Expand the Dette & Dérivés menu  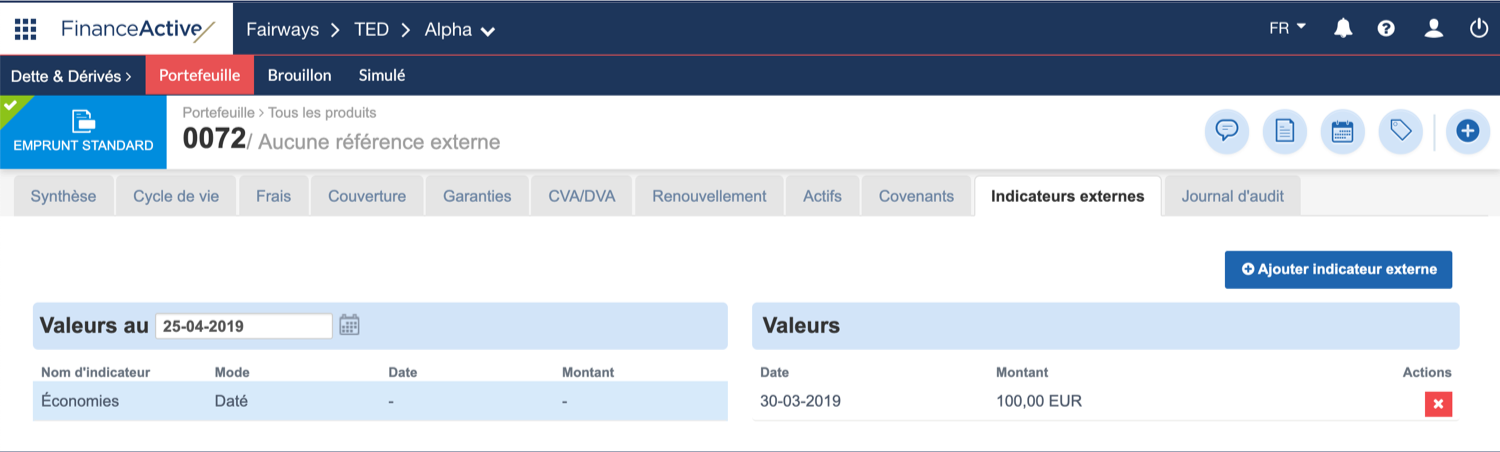(72, 76)
